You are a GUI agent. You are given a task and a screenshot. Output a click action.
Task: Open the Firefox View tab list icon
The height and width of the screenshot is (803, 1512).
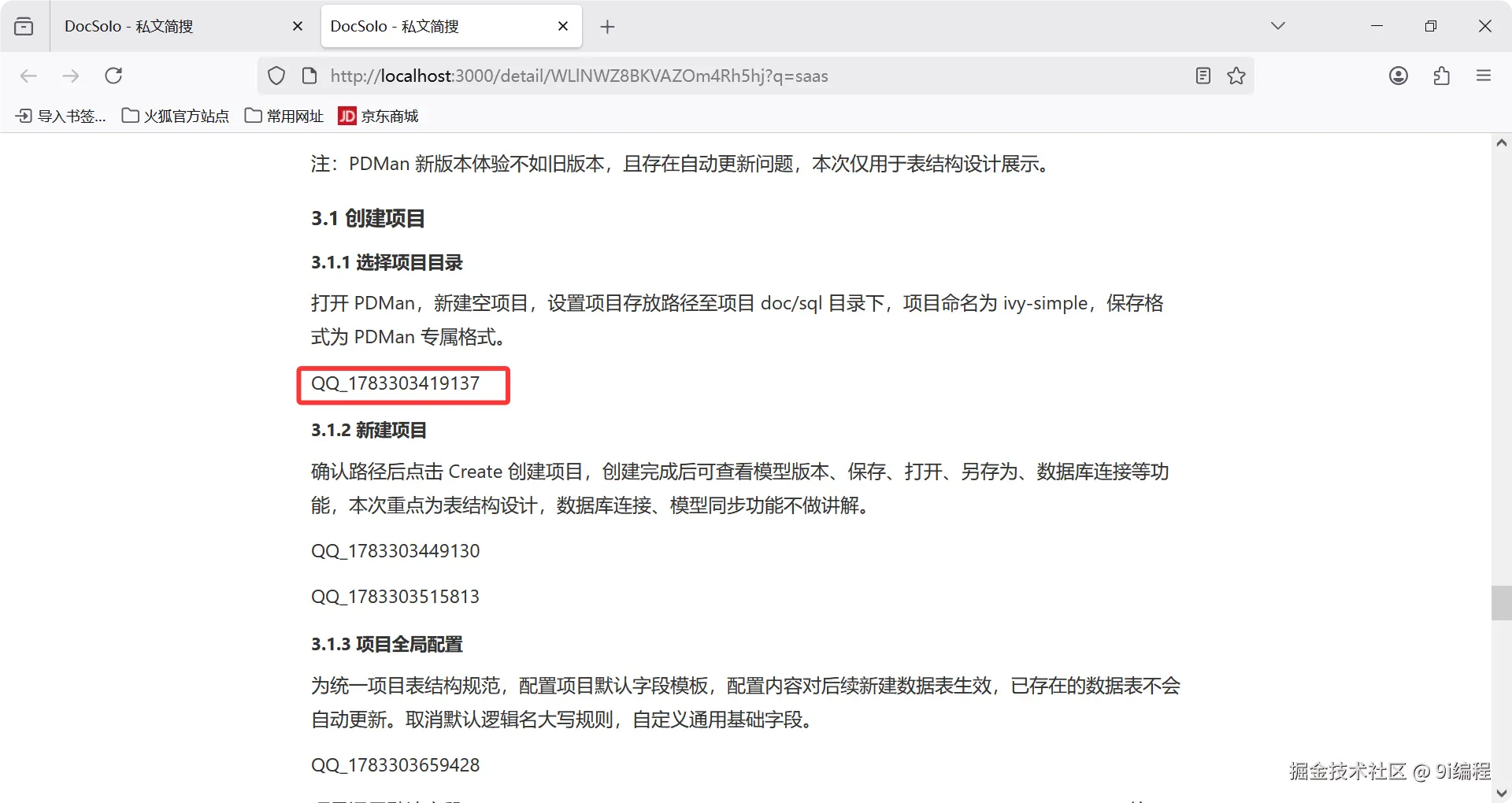click(24, 26)
